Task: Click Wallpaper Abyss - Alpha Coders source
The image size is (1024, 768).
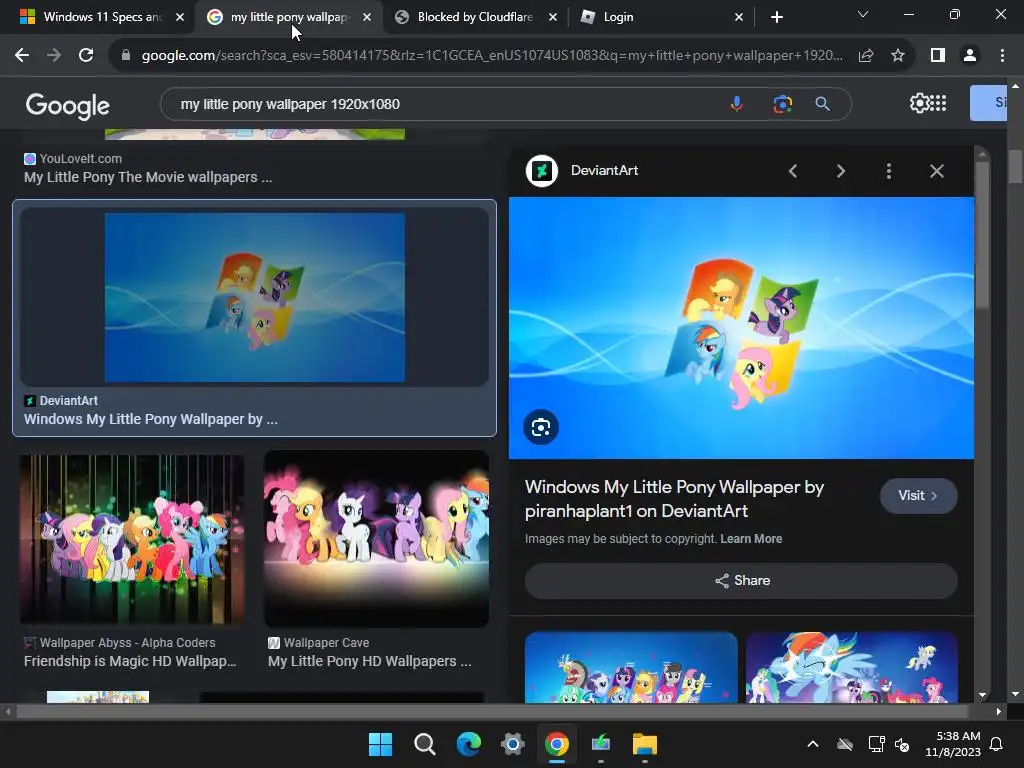Action: coord(127,643)
